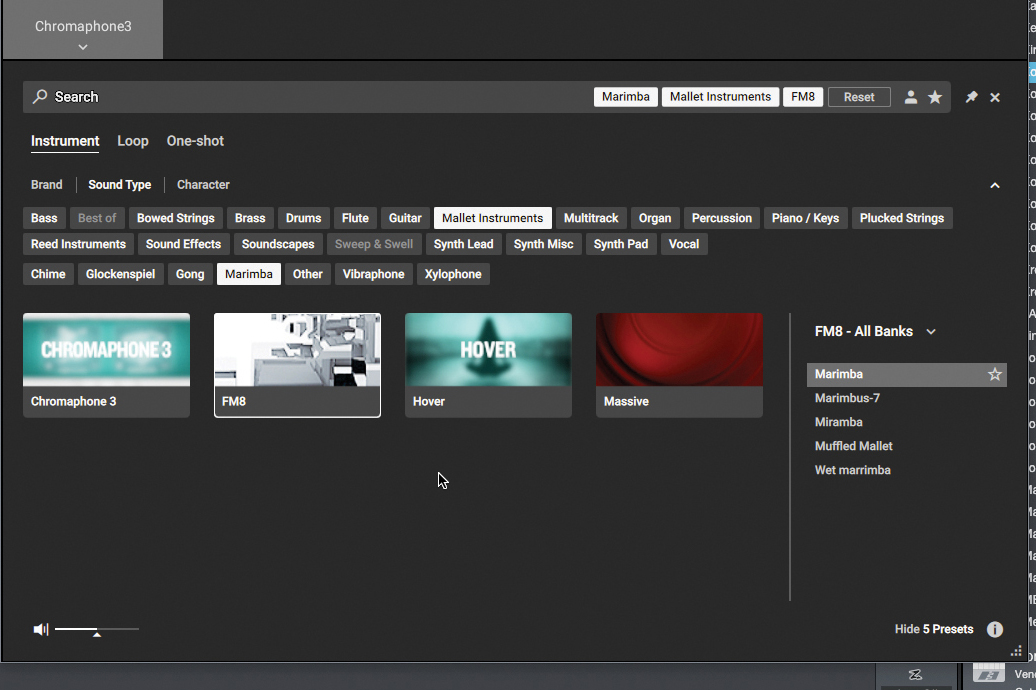Toggle the Drums tag
The height and width of the screenshot is (690, 1036).
(x=303, y=218)
